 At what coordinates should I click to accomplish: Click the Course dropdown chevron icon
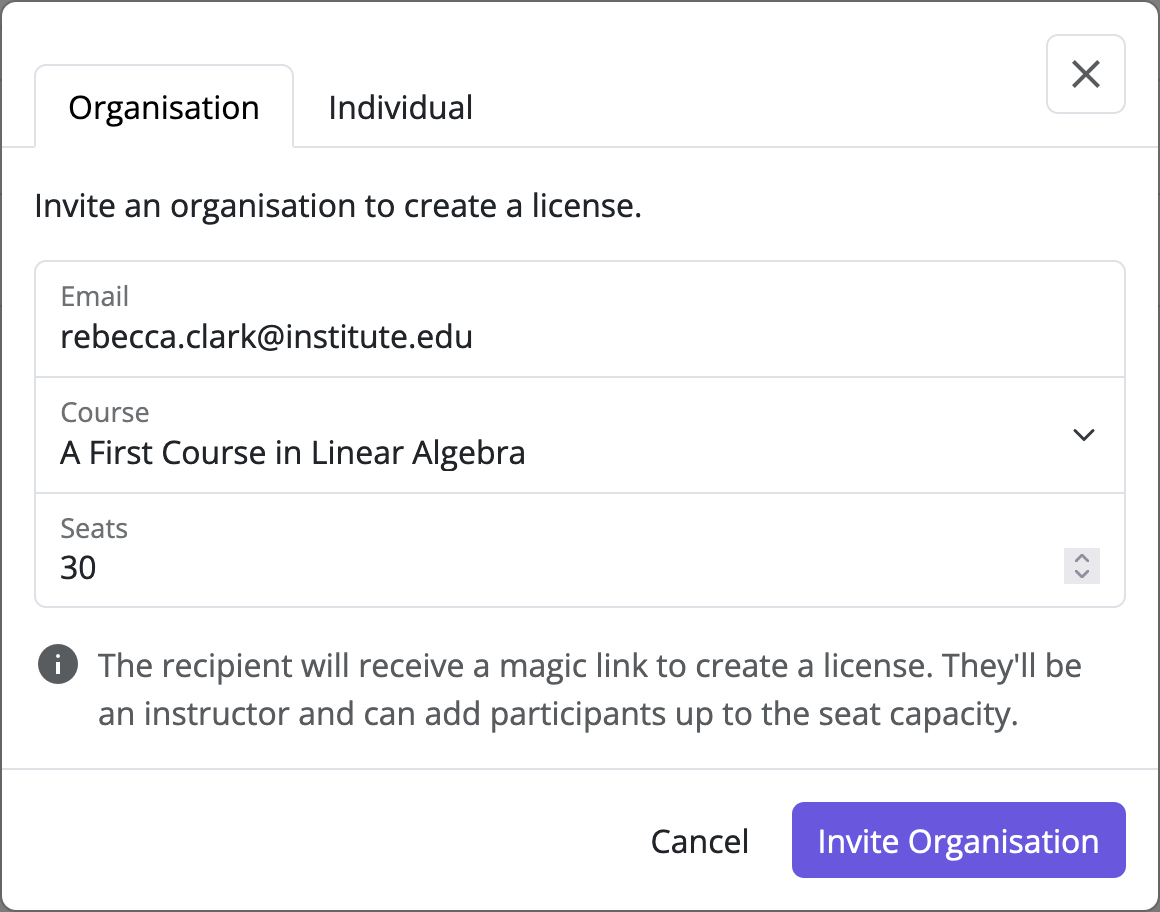(1083, 435)
